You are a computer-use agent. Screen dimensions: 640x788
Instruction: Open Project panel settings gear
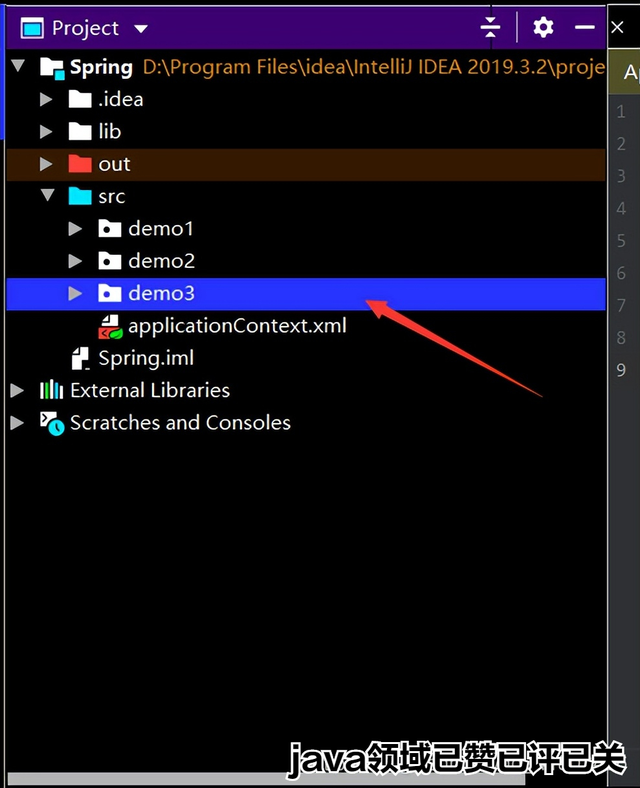543,27
